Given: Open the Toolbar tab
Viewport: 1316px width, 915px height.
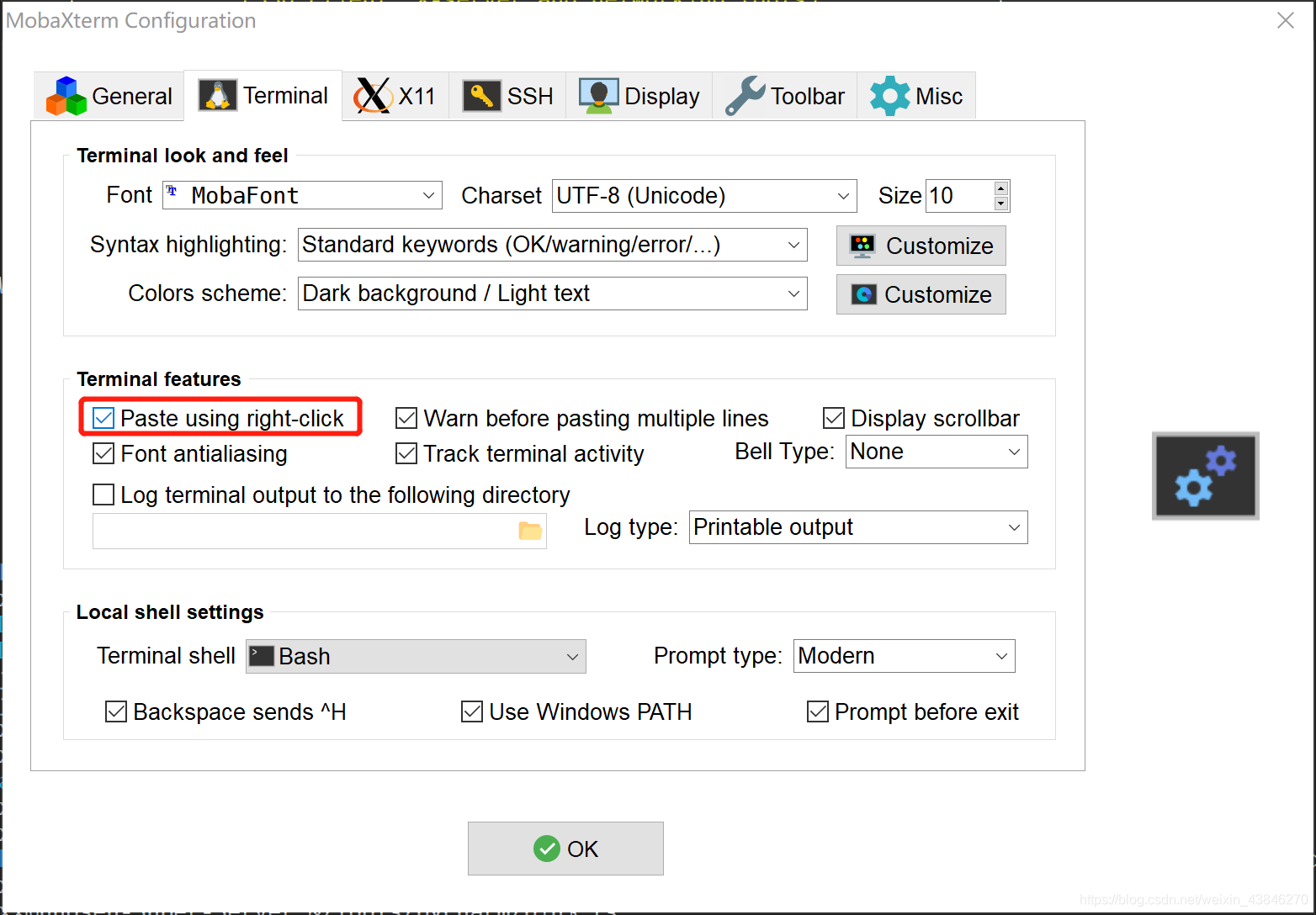Looking at the screenshot, I should point(785,96).
